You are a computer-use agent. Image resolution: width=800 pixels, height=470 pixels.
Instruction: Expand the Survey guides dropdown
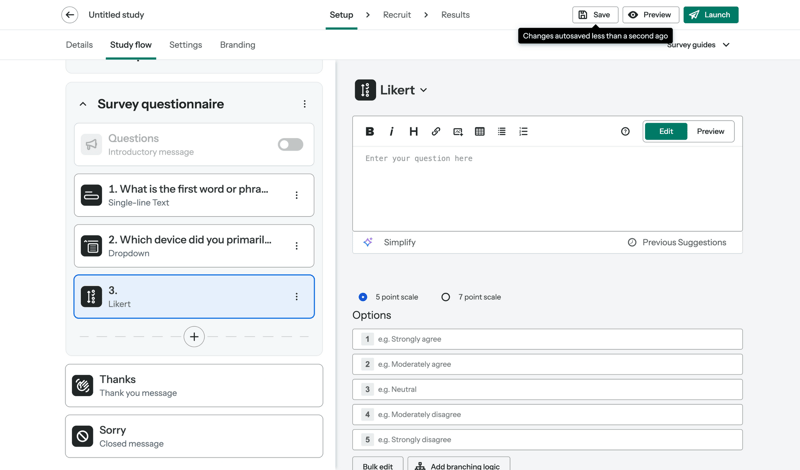pos(699,45)
